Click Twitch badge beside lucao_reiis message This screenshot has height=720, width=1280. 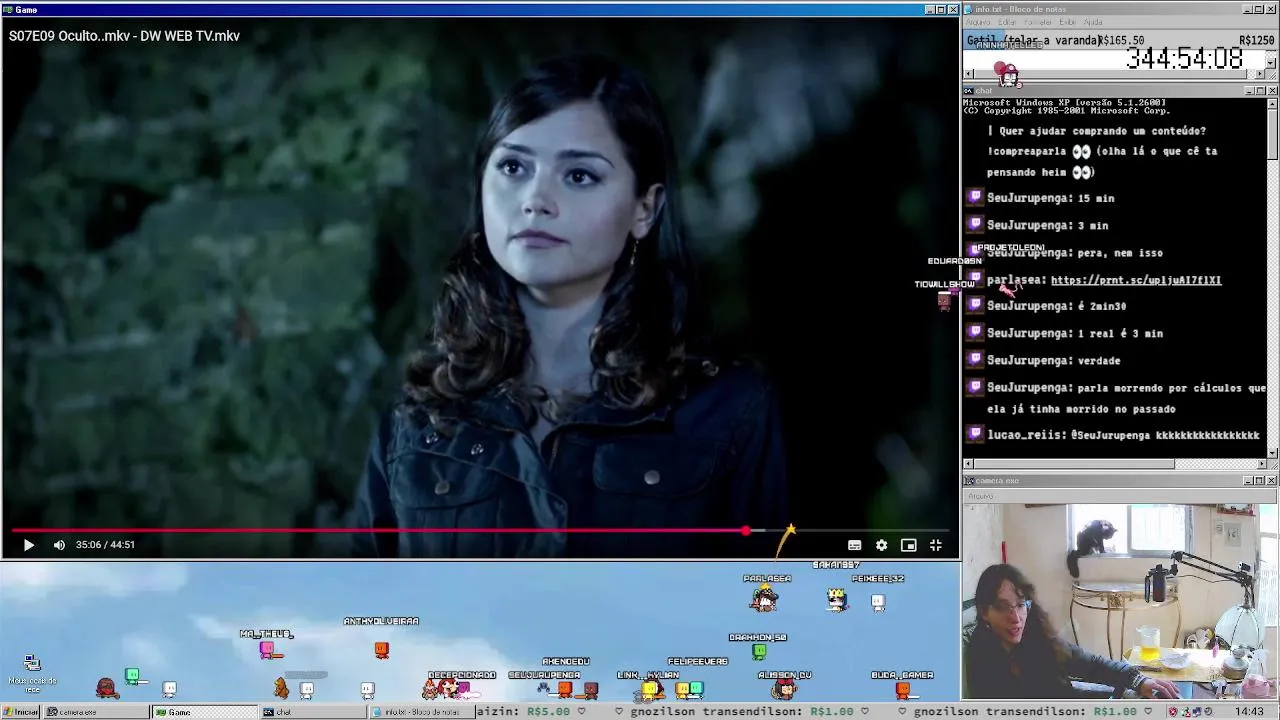click(975, 434)
